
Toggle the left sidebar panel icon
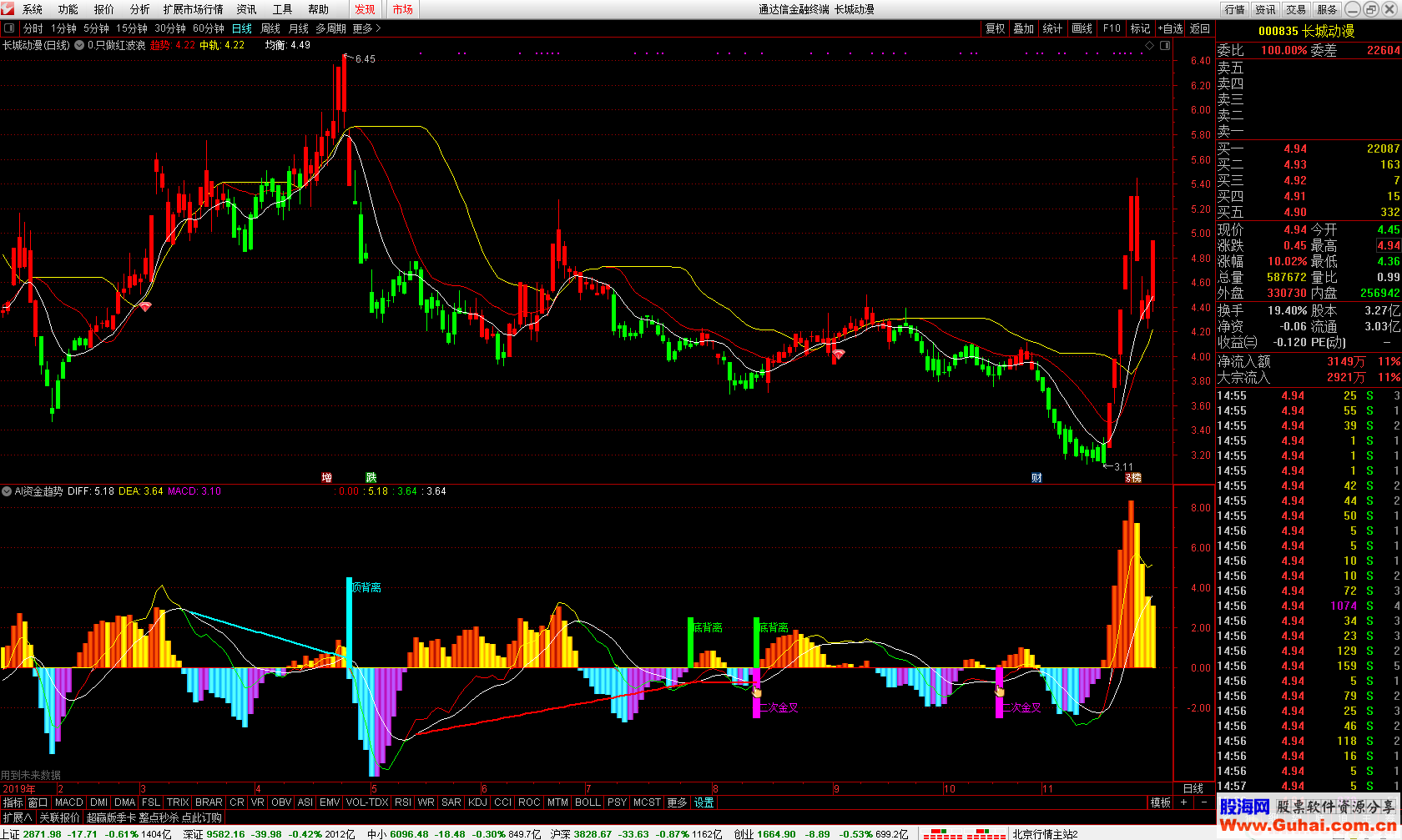click(8, 28)
